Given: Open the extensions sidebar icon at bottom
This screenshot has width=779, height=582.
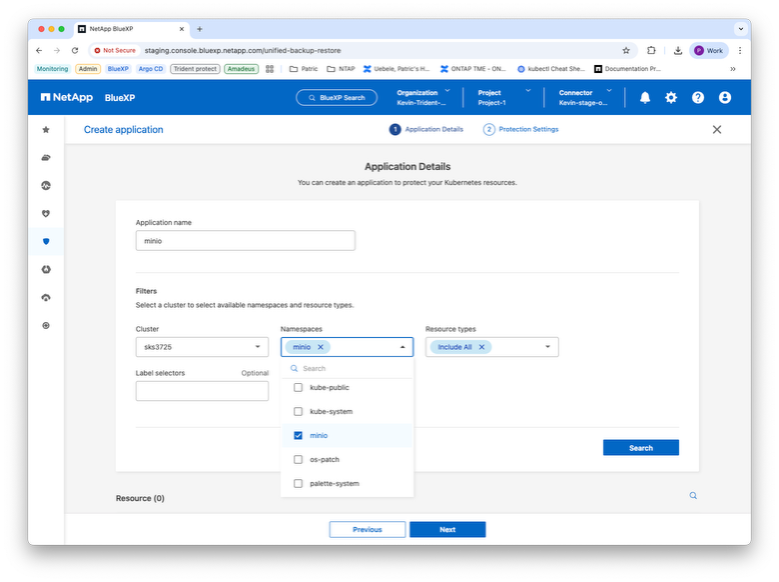Looking at the screenshot, I should click(x=46, y=326).
